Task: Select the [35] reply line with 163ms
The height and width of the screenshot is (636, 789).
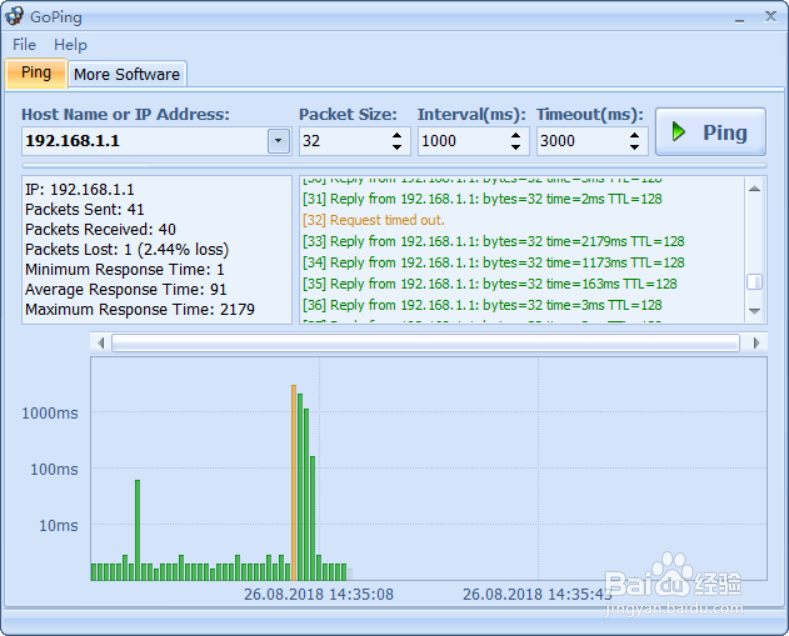Action: [490, 284]
